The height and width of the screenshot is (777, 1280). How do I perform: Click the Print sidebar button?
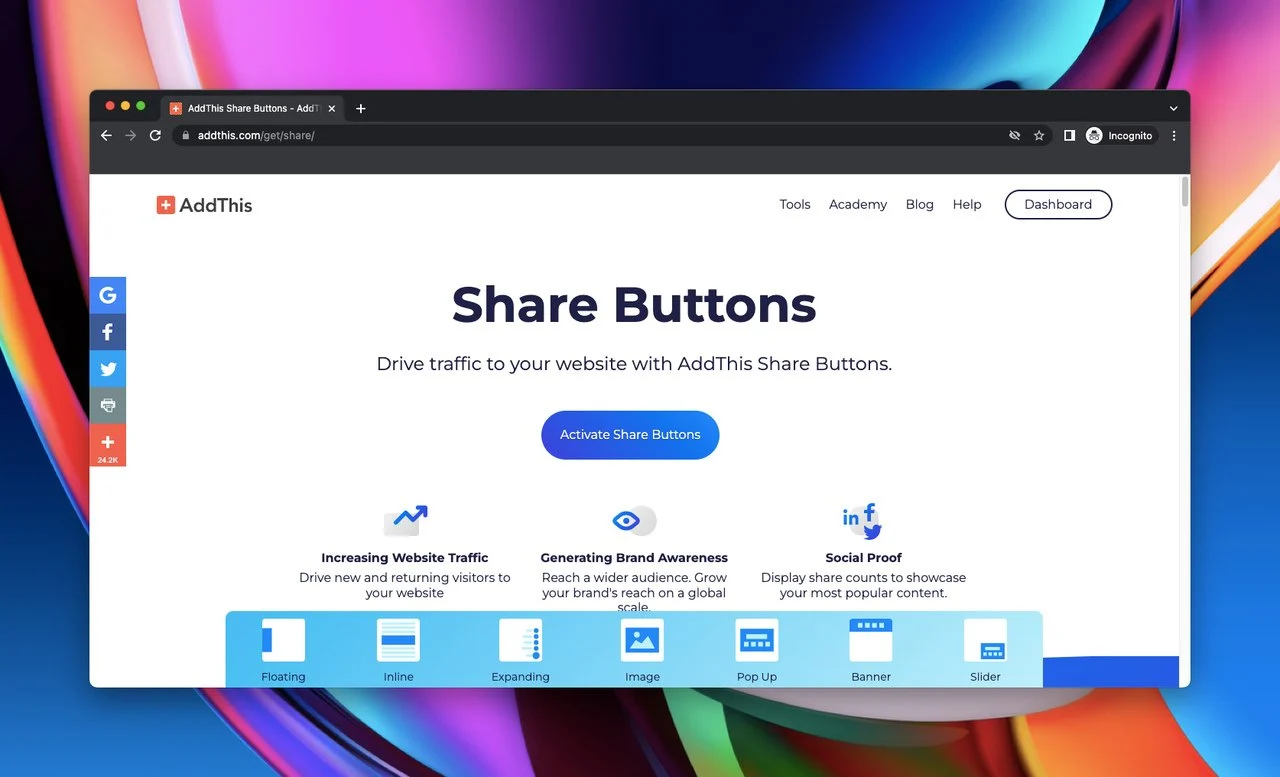(x=108, y=405)
